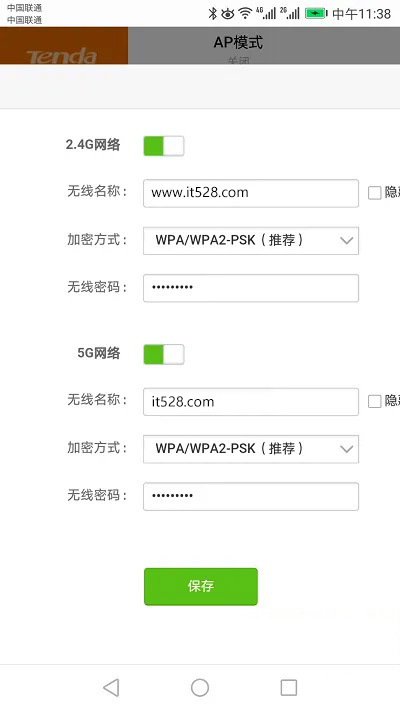Viewport: 400px width, 711px height.
Task: Focus the 2.4G 无线名称 field www.it528.com
Action: [251, 193]
